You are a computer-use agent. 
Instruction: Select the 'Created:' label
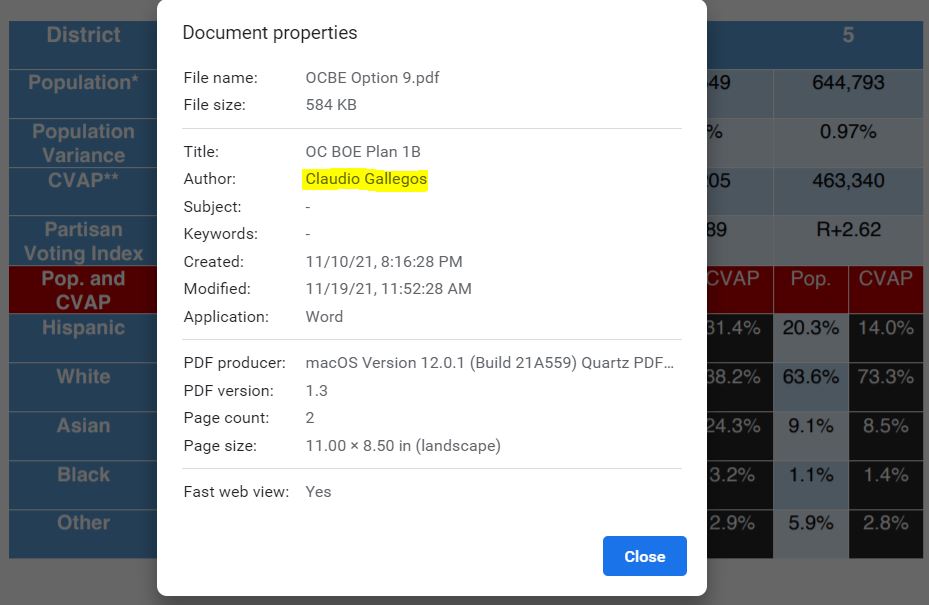pyautogui.click(x=213, y=262)
